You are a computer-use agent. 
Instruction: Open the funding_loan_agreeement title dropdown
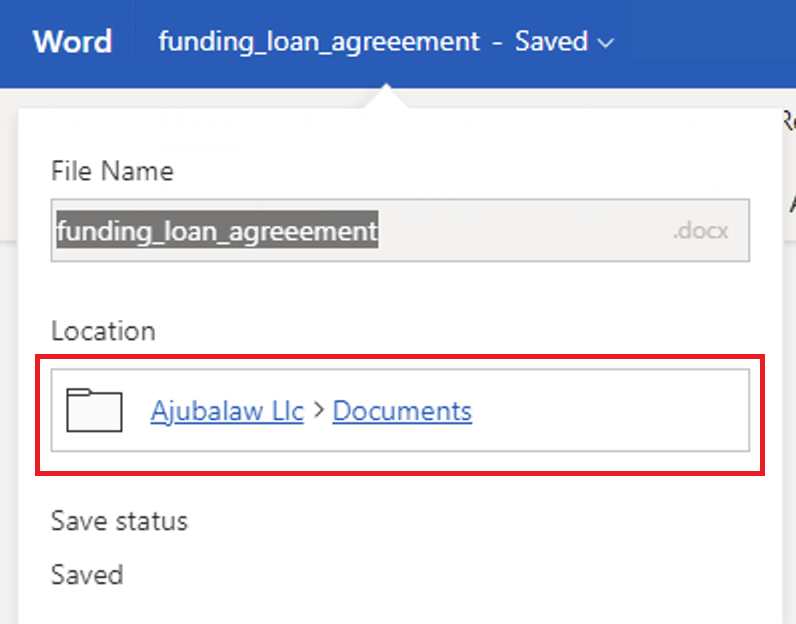pyautogui.click(x=319, y=42)
